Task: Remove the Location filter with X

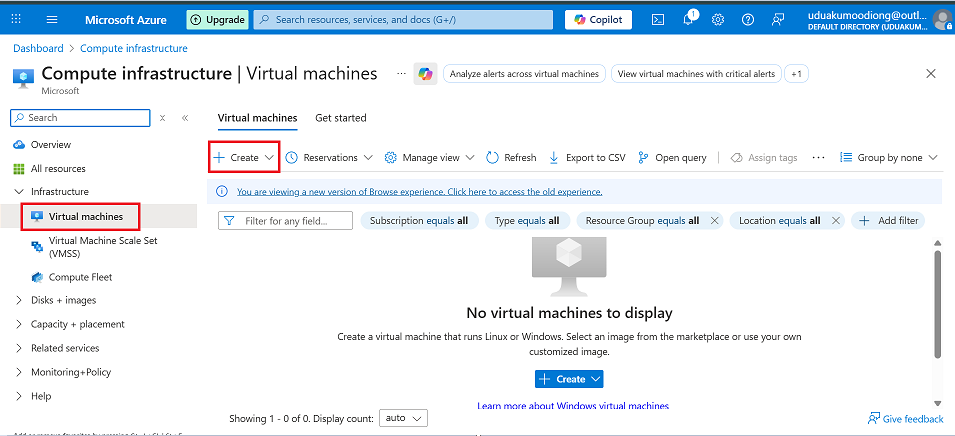Action: [836, 220]
